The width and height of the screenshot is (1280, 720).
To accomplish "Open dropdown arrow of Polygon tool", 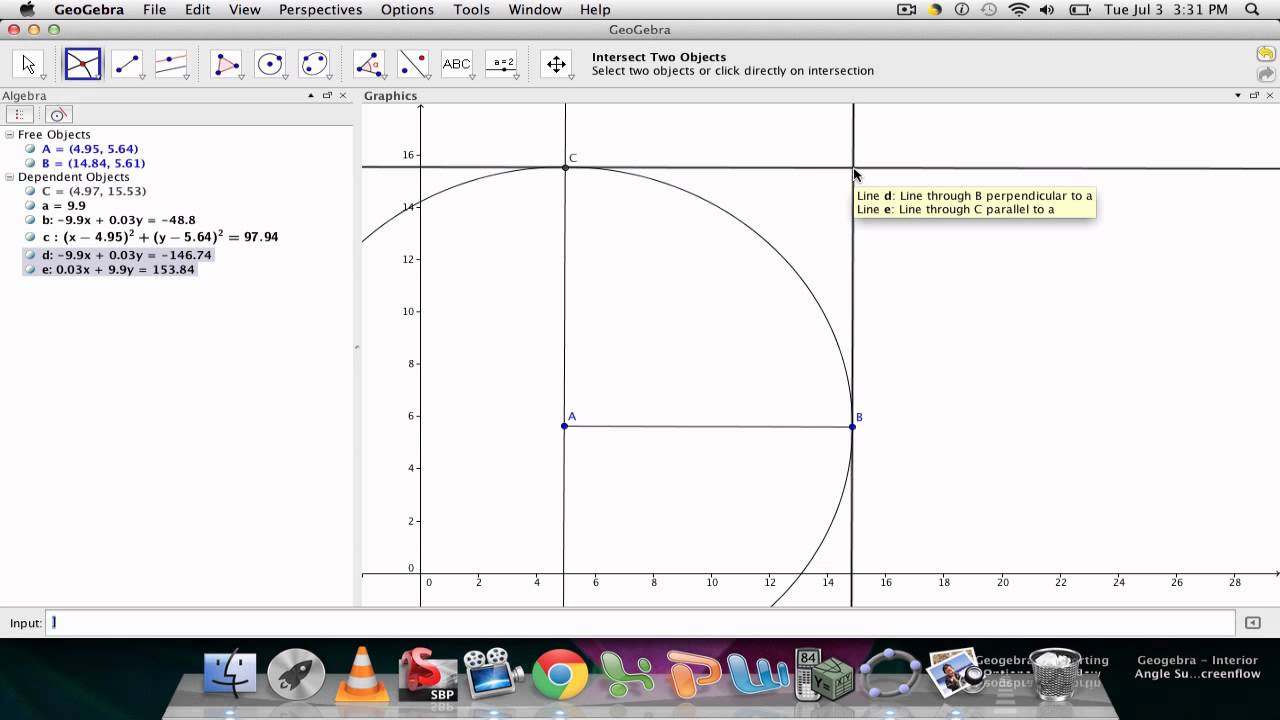I will point(241,77).
